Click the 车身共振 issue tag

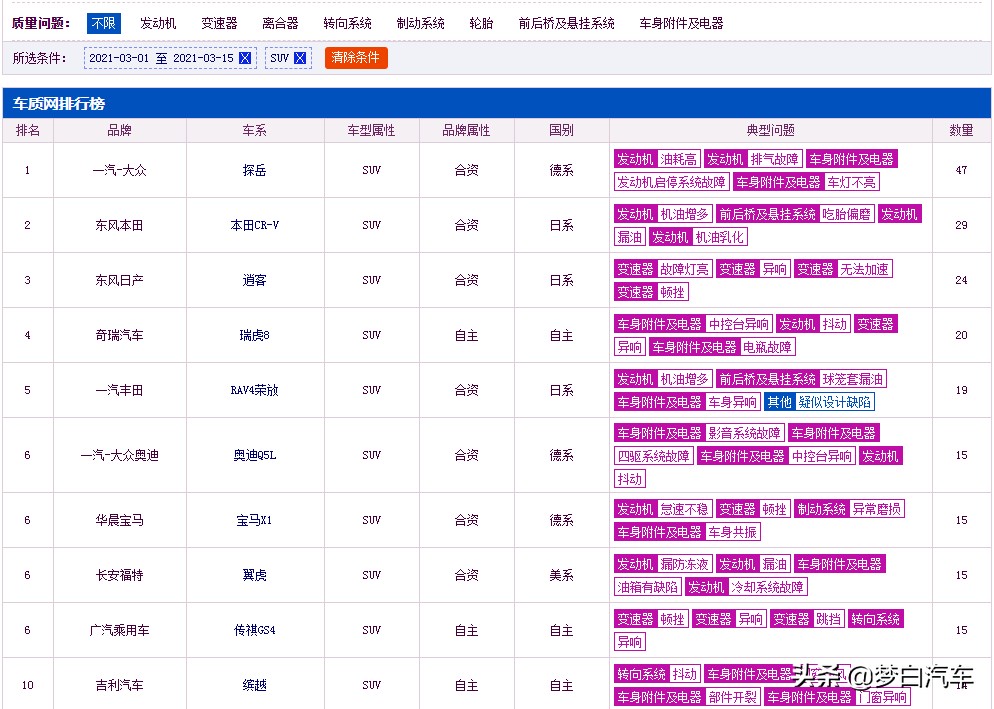[x=732, y=532]
